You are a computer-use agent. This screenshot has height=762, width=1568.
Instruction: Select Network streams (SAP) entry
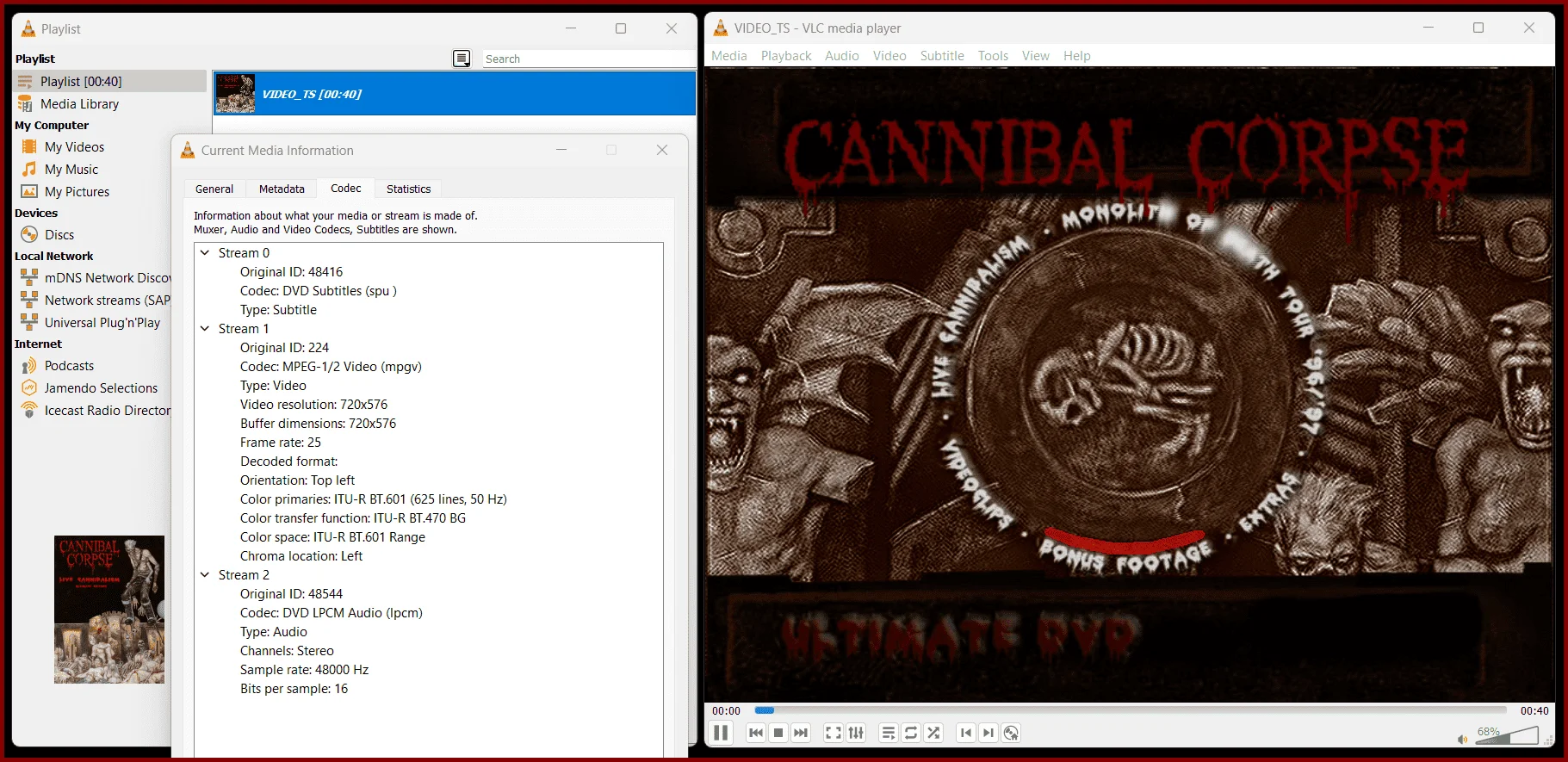[95, 300]
